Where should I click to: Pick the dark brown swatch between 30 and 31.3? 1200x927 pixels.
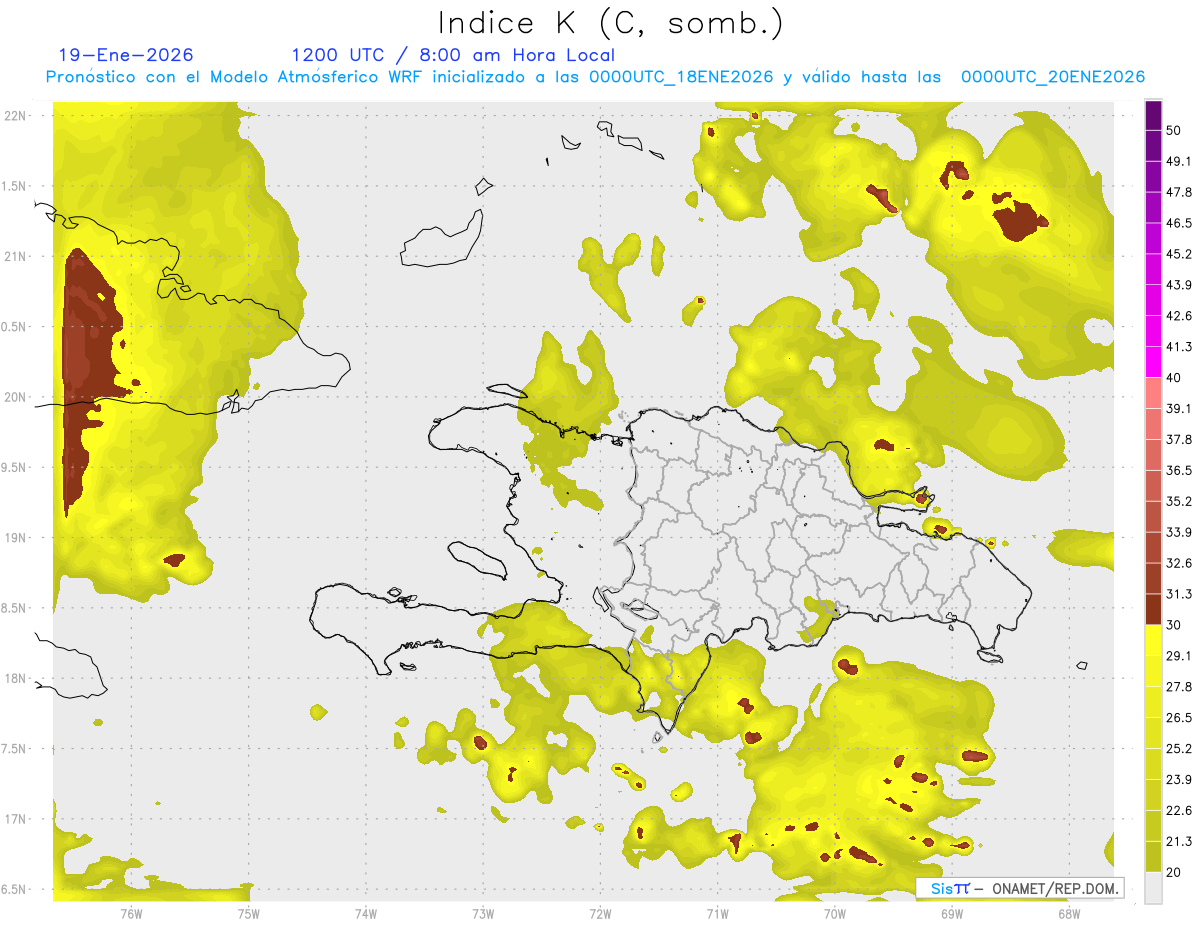tap(1153, 610)
